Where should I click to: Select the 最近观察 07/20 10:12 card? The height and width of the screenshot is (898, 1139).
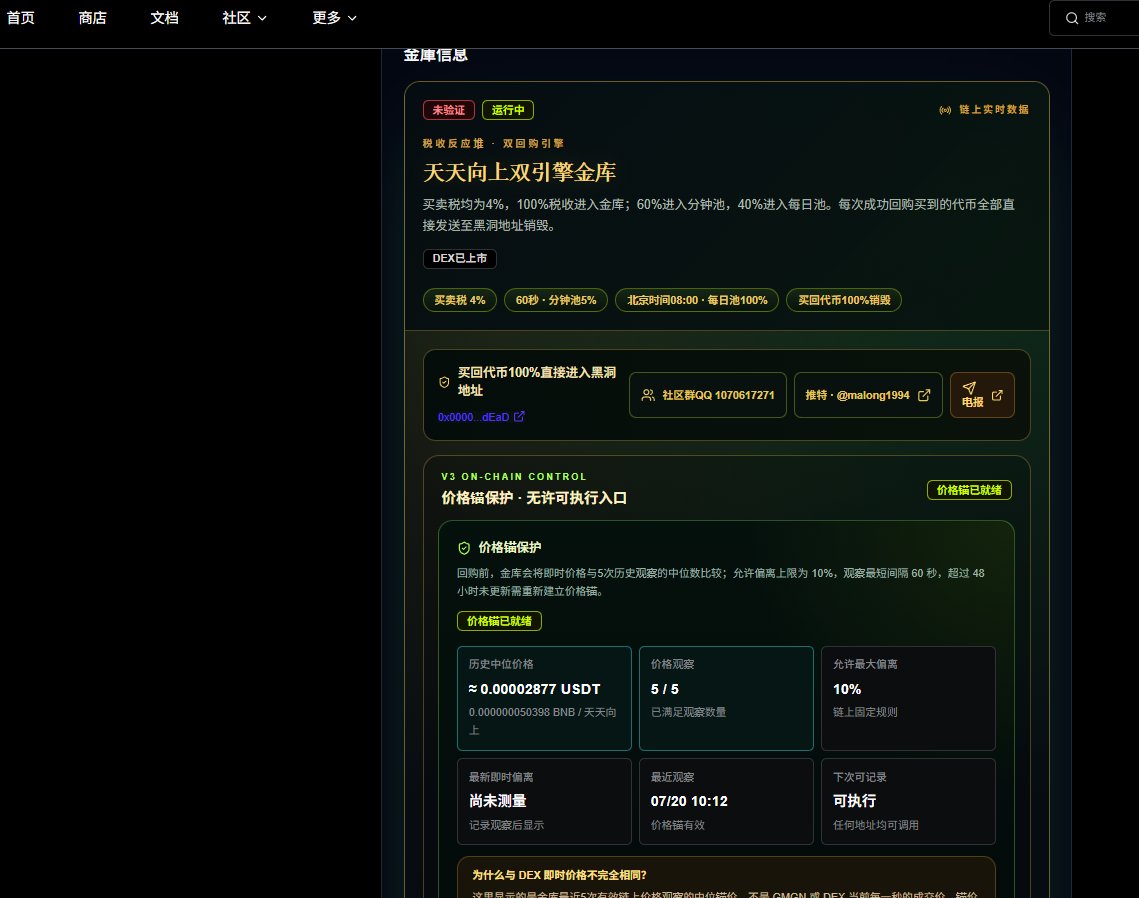pyautogui.click(x=726, y=801)
